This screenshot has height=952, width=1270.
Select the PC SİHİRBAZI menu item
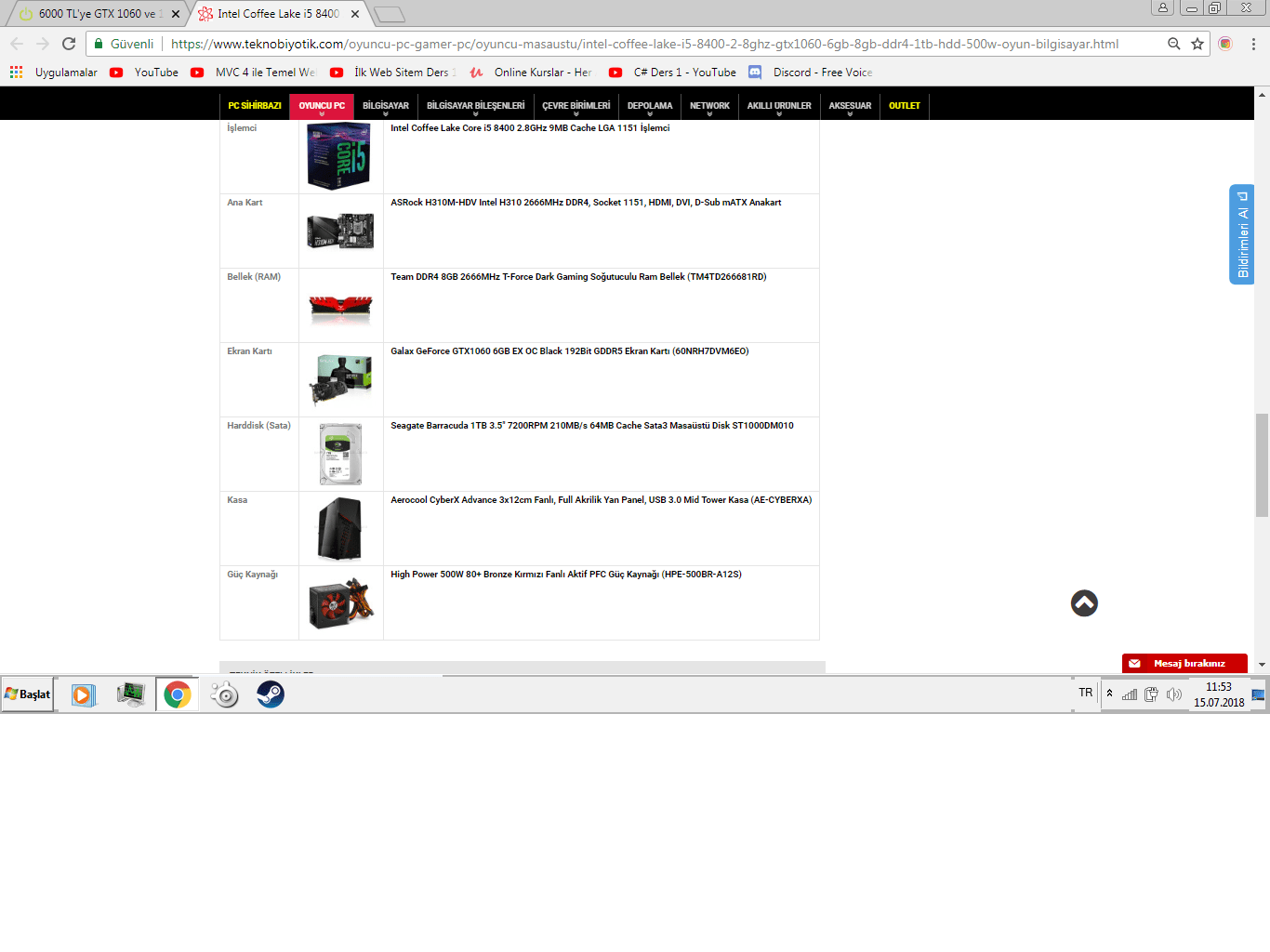point(255,106)
